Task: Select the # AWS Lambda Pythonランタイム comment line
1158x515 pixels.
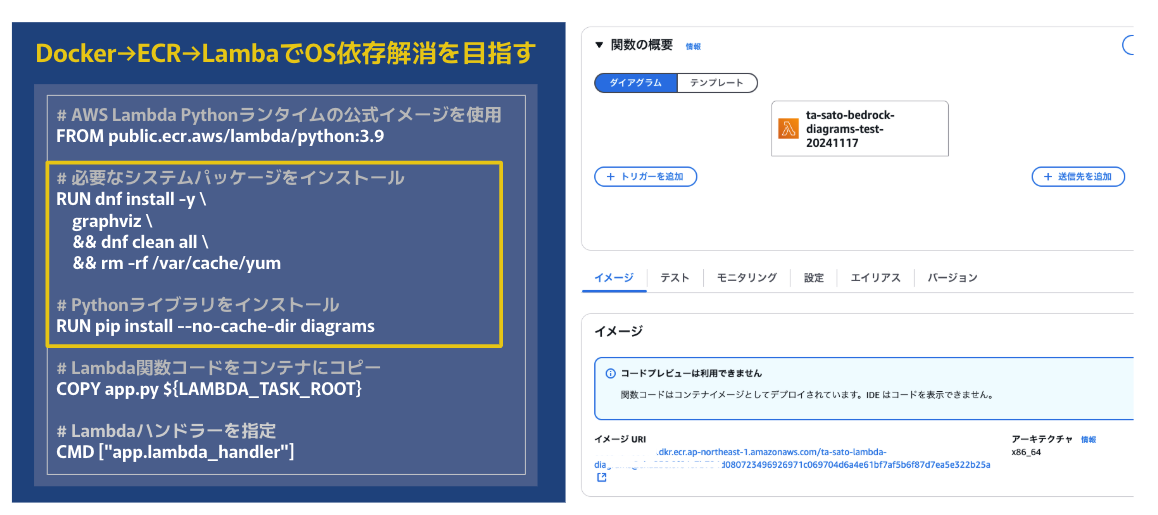Action: pos(279,115)
